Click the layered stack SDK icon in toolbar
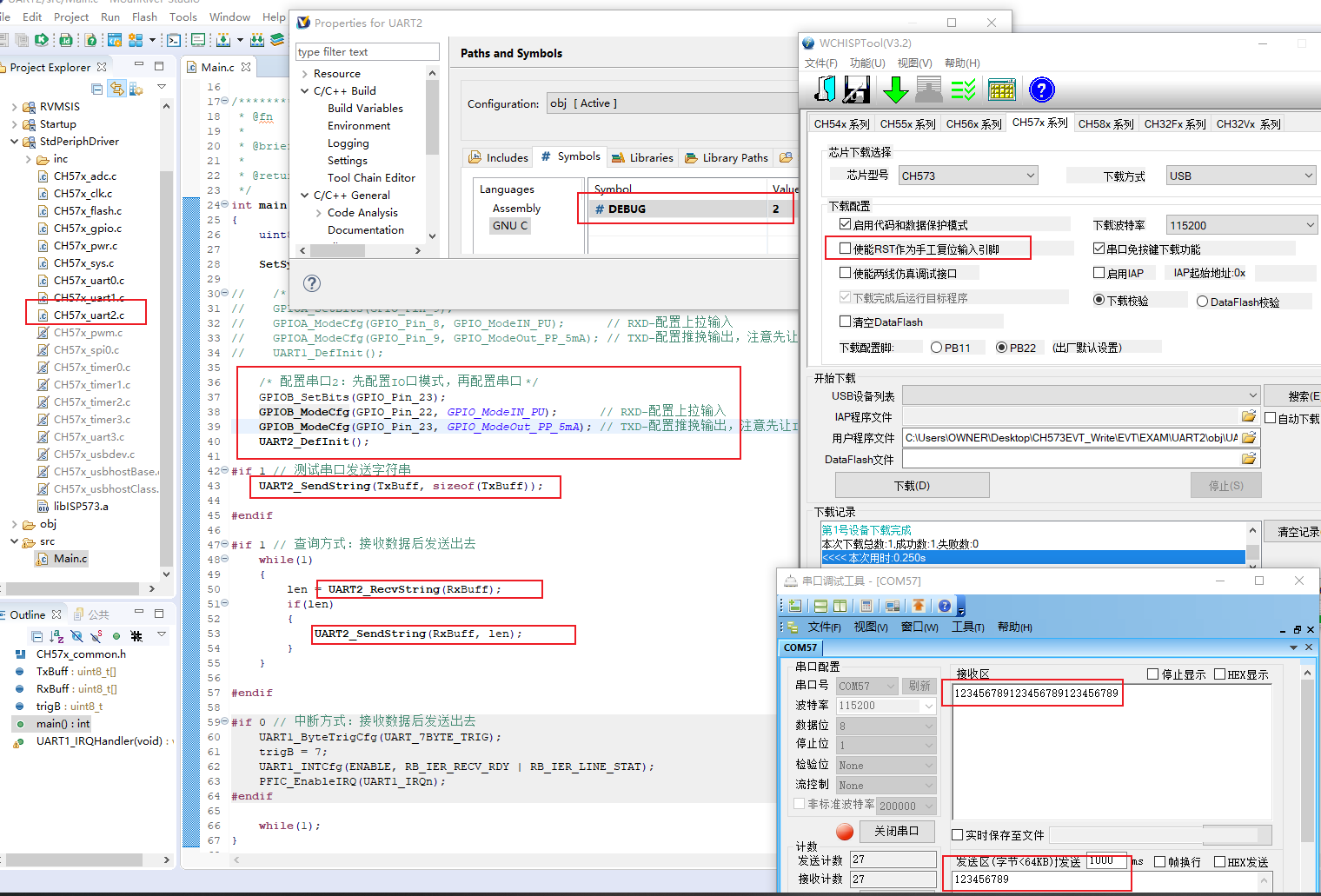The image size is (1321, 896). tap(277, 40)
